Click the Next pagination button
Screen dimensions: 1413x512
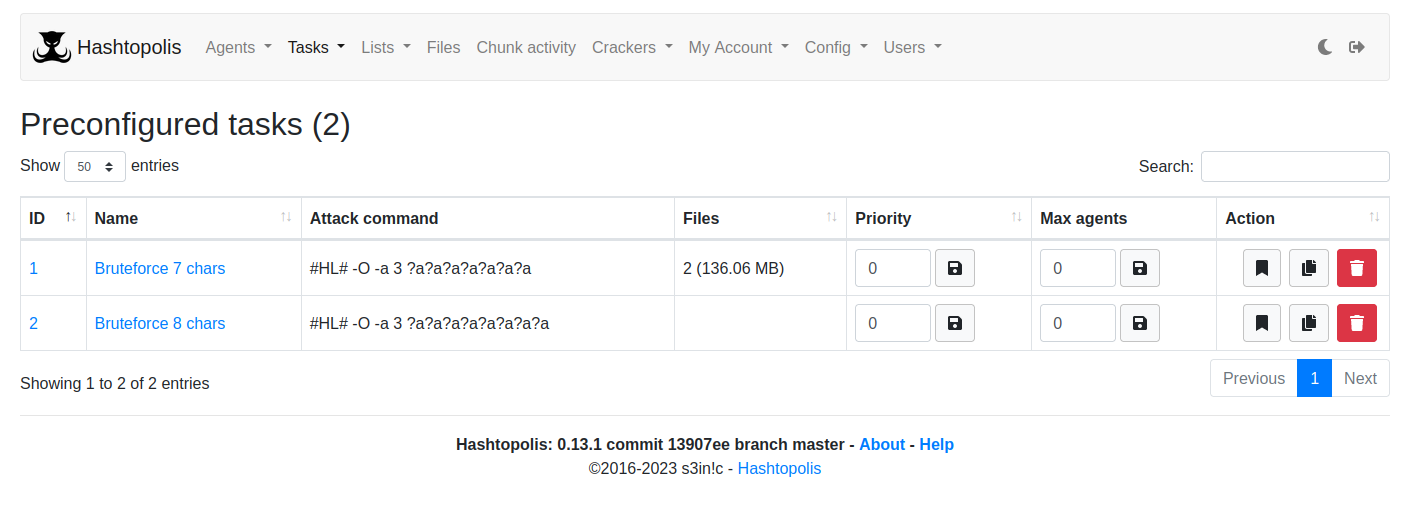click(x=1360, y=378)
